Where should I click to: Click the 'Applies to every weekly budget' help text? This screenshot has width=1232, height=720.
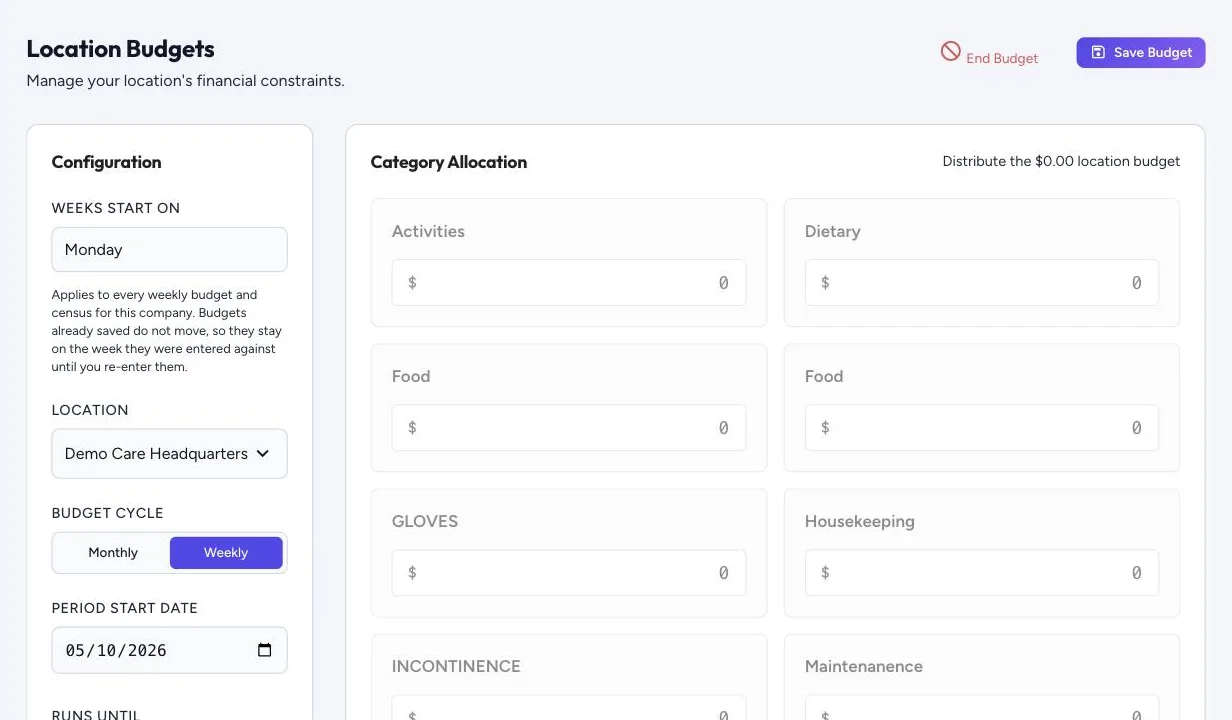167,331
